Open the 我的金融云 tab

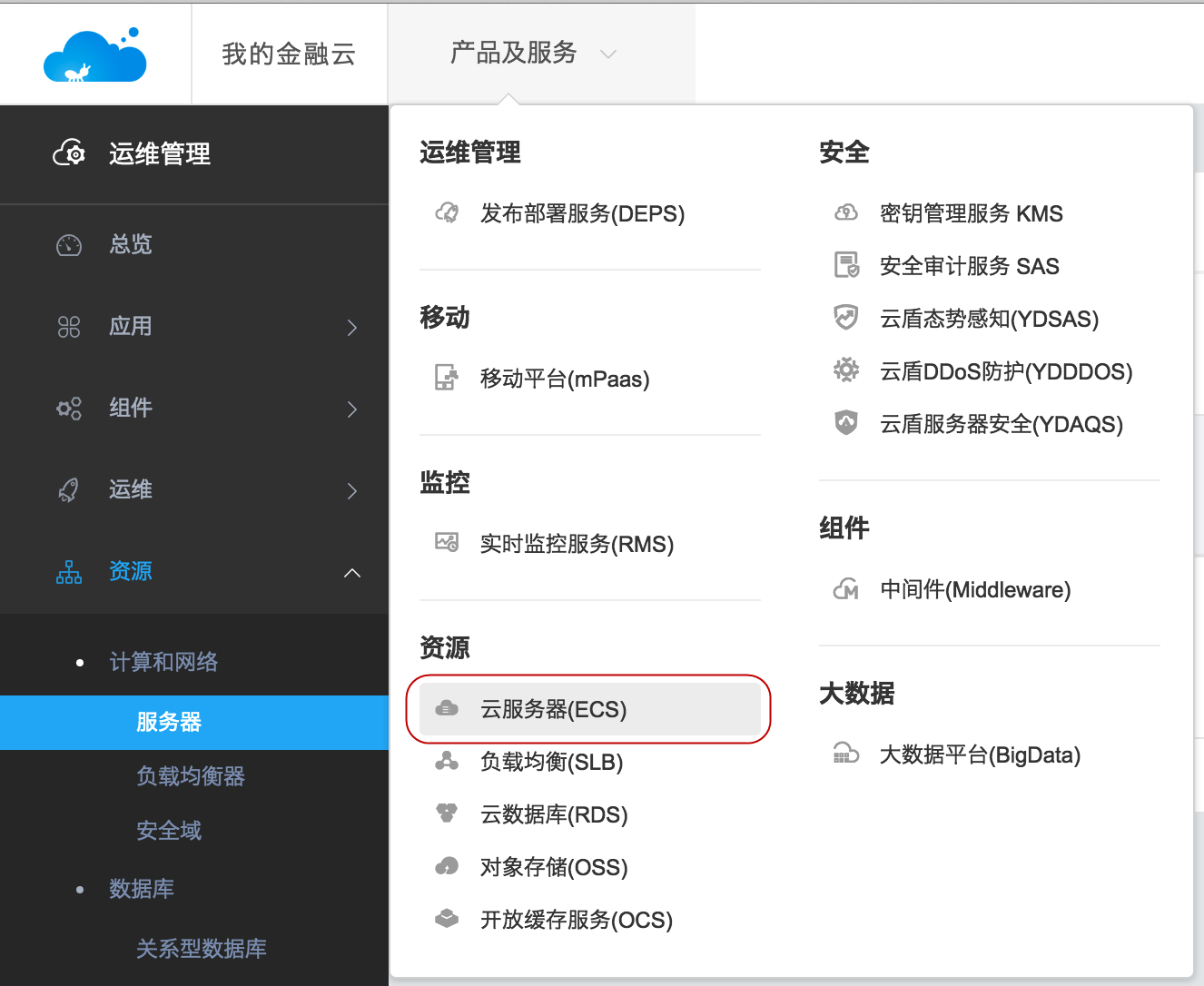(x=289, y=54)
